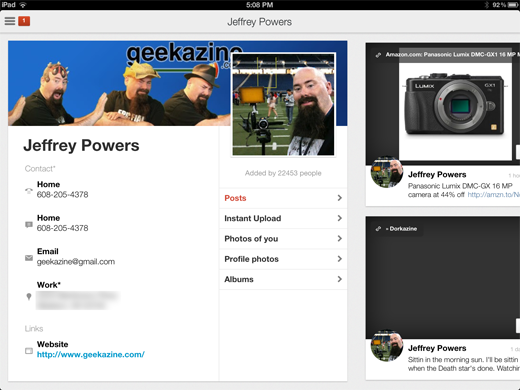Open Photos of you
The image size is (520, 390).
[x=283, y=239]
